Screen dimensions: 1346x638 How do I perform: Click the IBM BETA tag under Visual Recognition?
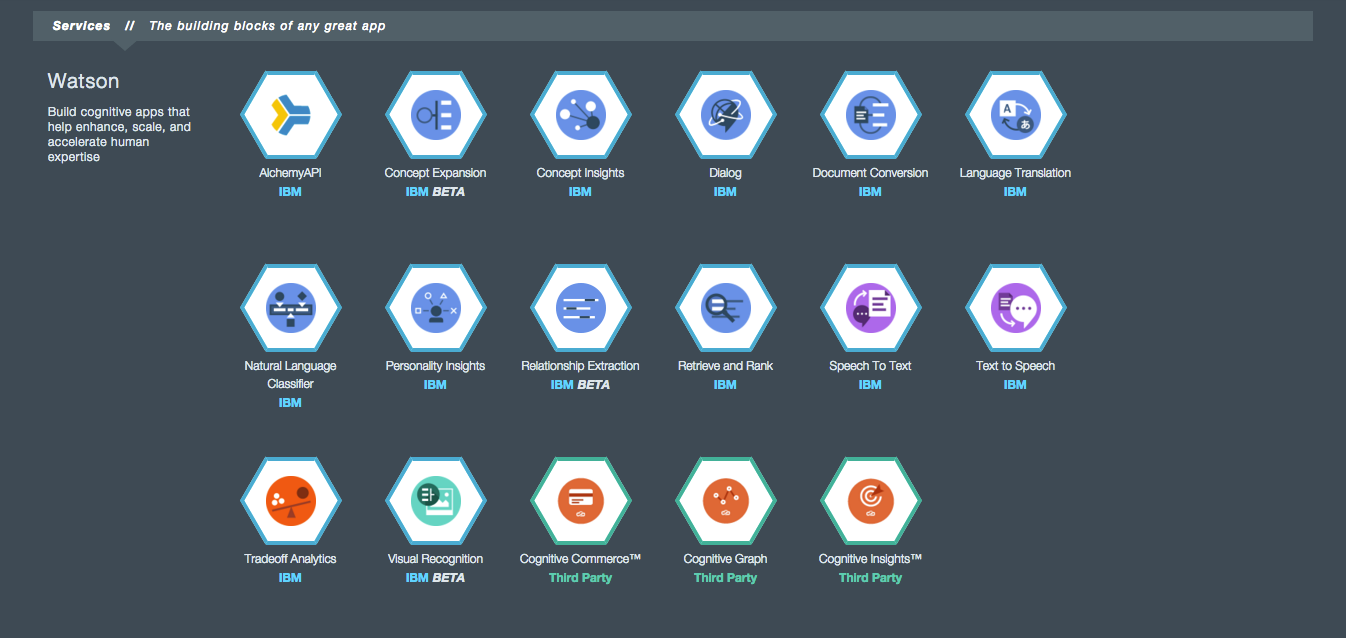(x=435, y=578)
